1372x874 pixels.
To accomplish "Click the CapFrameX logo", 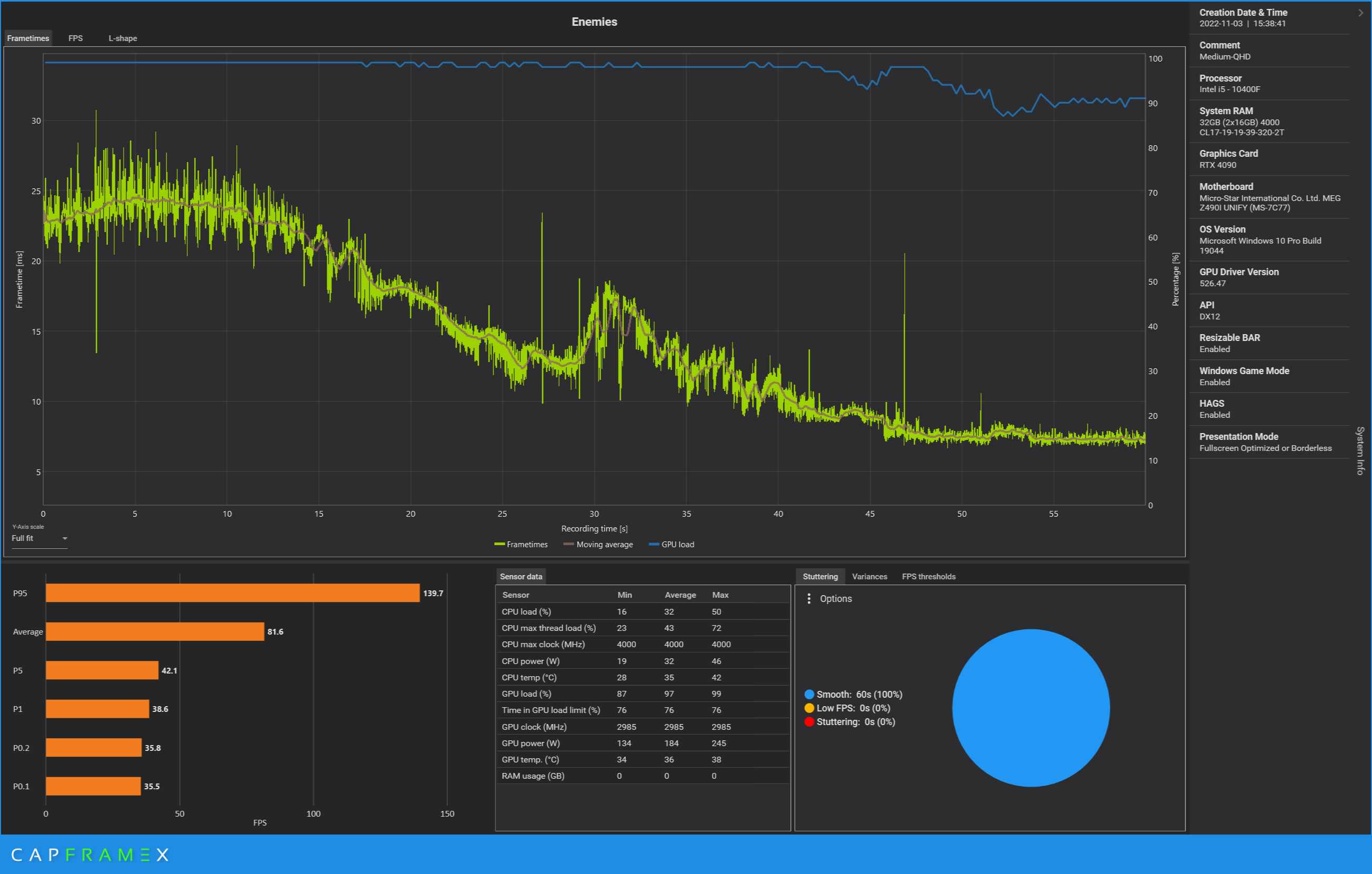I will tap(90, 855).
